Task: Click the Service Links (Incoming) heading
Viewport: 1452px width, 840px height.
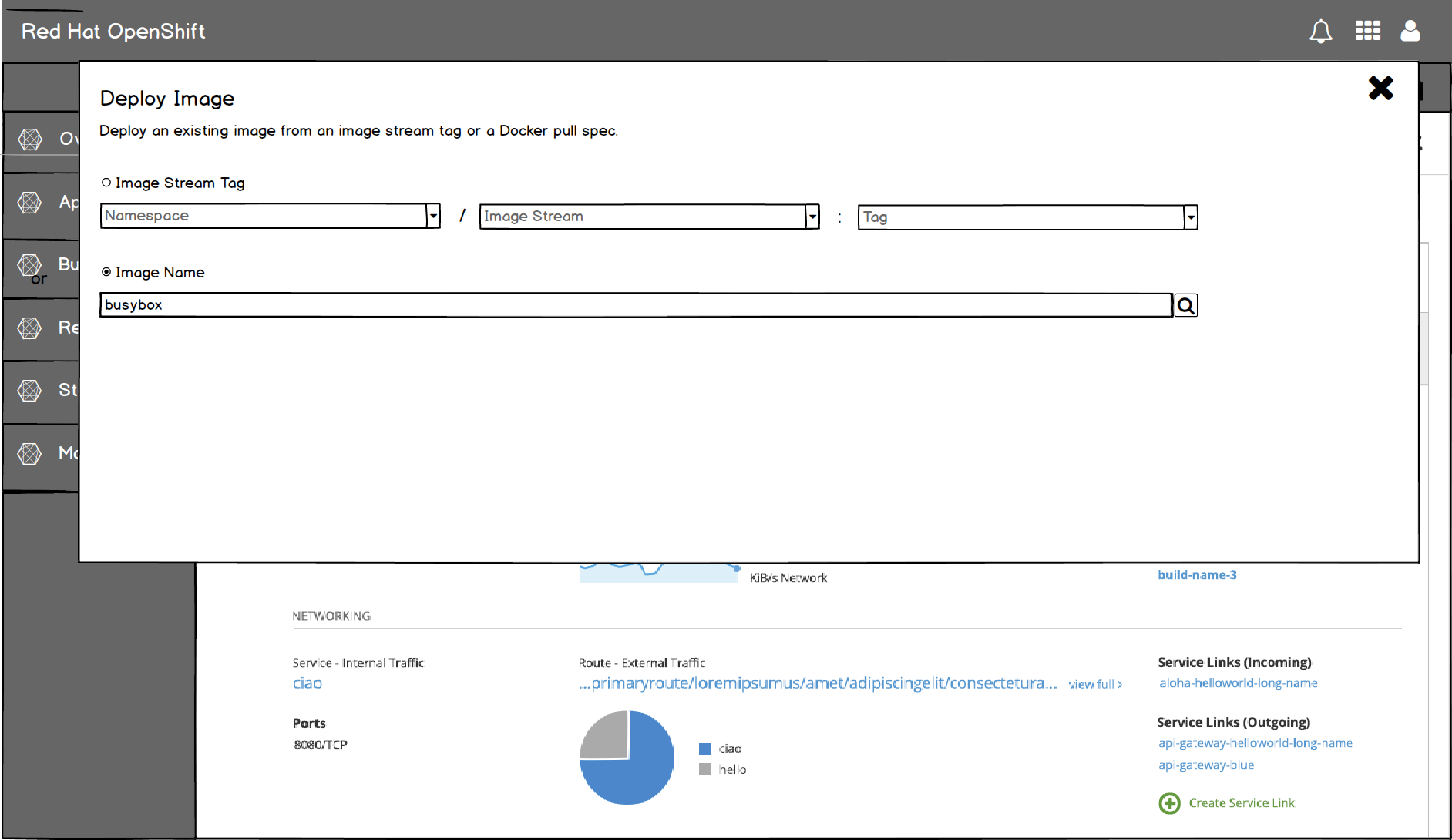Action: click(x=1235, y=663)
